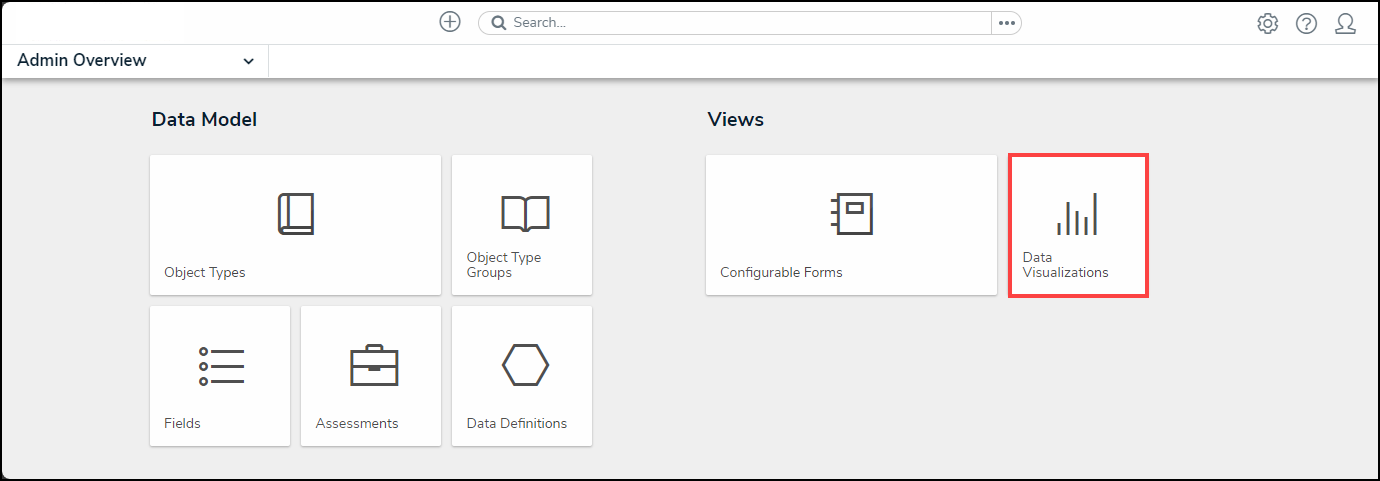
Task: Click the Fields list icon
Action: (x=221, y=366)
